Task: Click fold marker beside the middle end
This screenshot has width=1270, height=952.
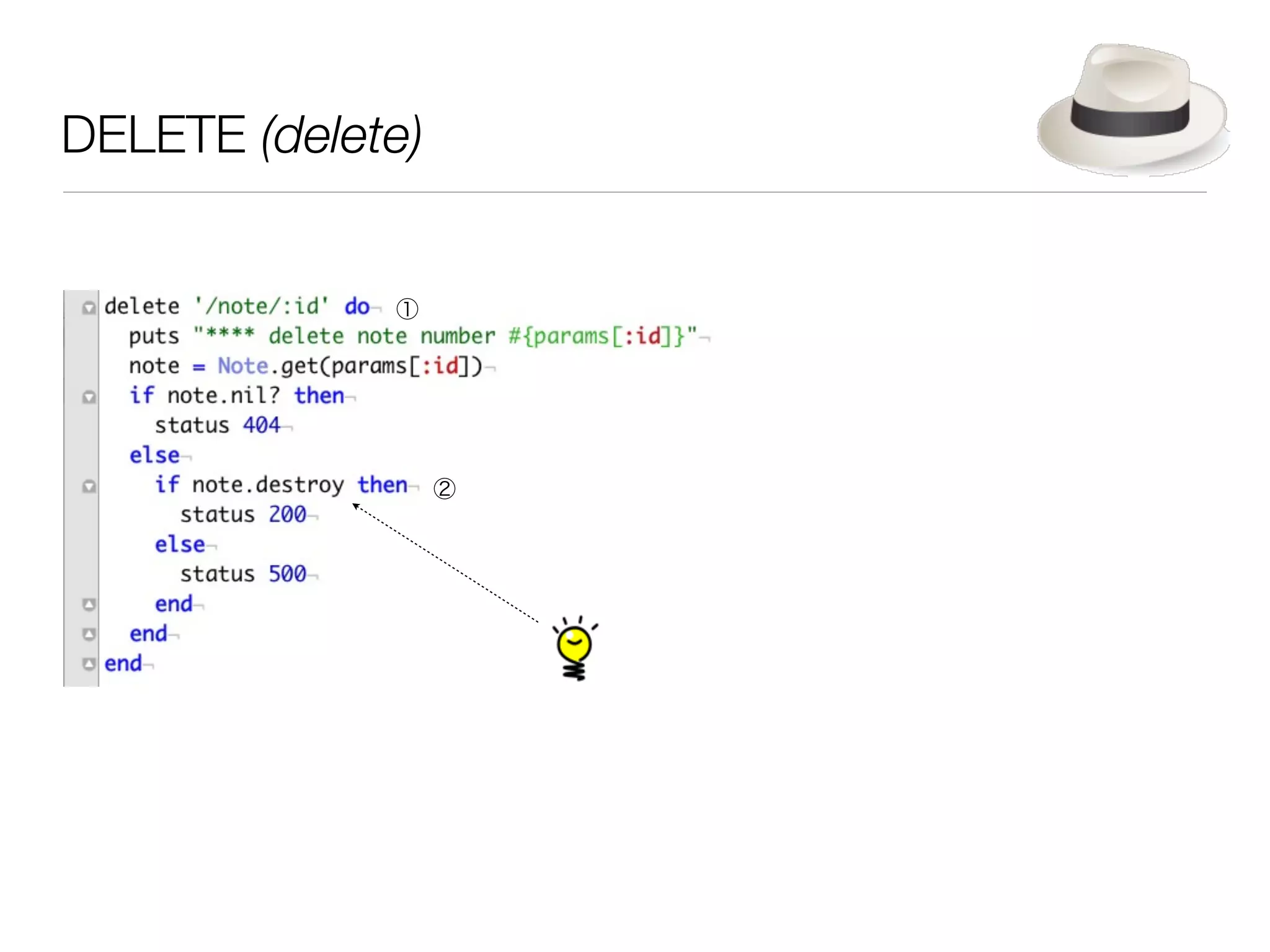Action: [x=89, y=634]
